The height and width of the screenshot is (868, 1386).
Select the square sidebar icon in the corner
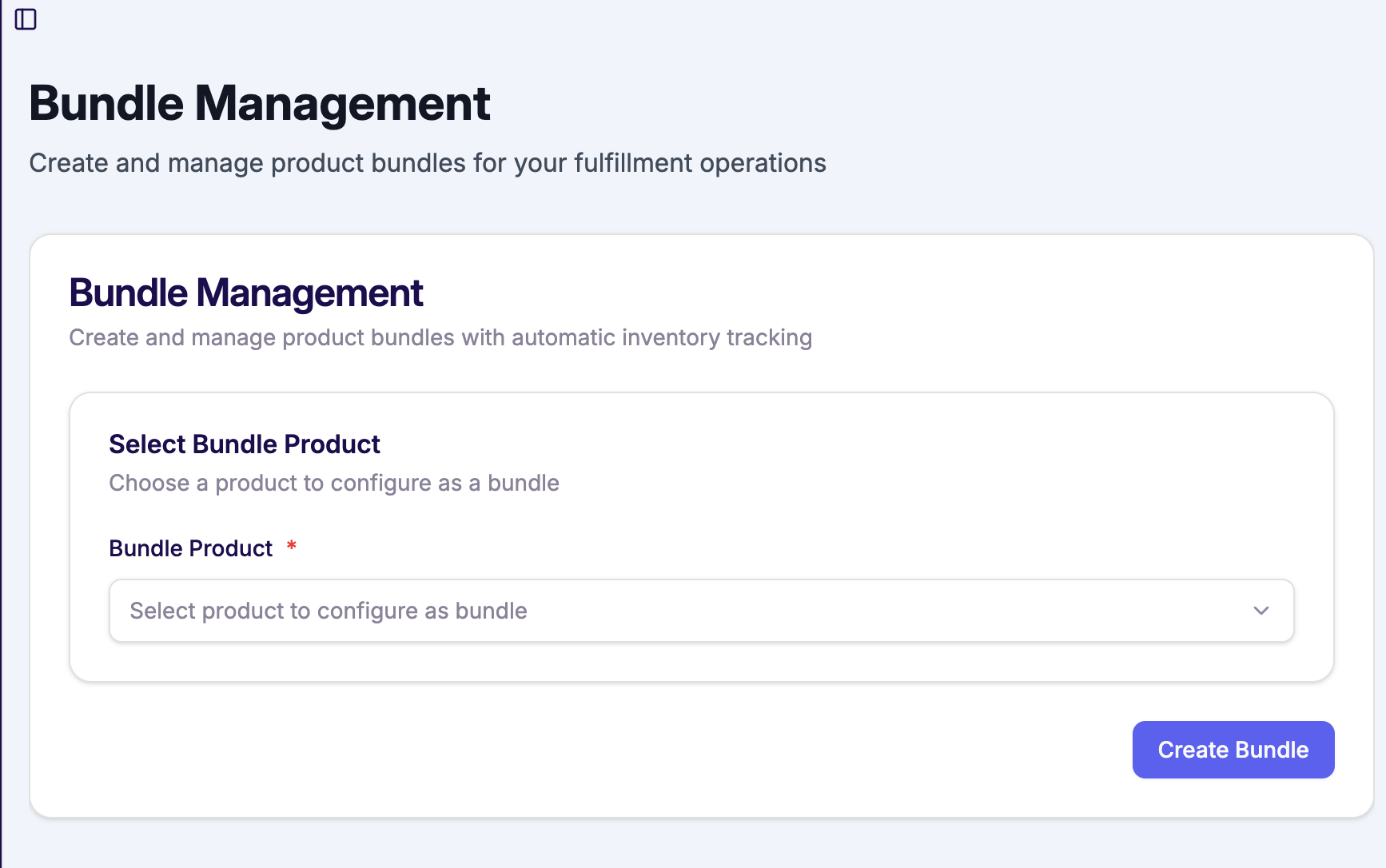click(26, 18)
